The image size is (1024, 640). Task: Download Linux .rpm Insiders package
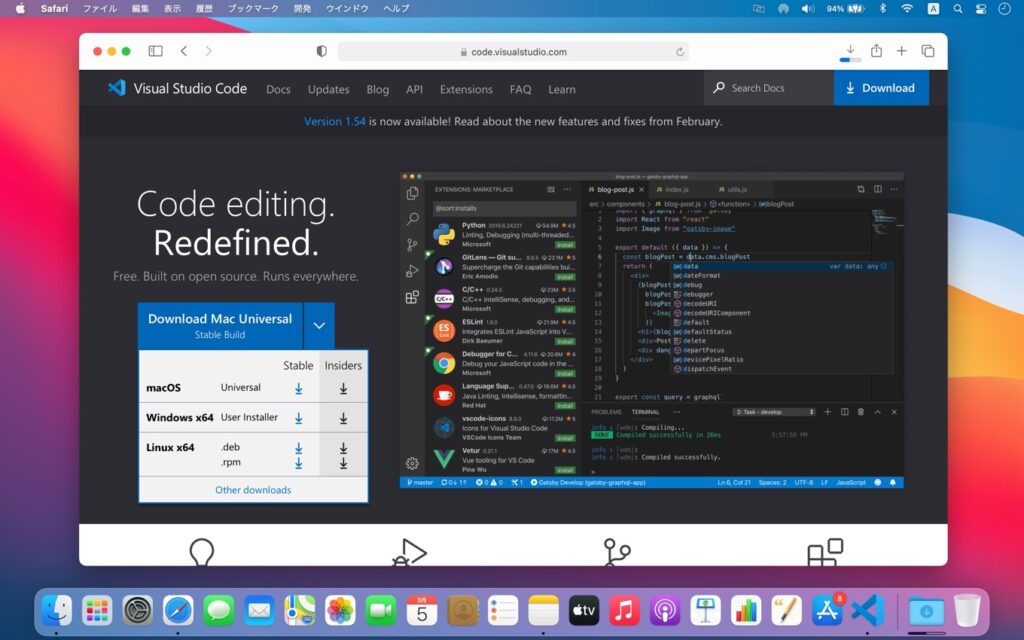tap(344, 464)
